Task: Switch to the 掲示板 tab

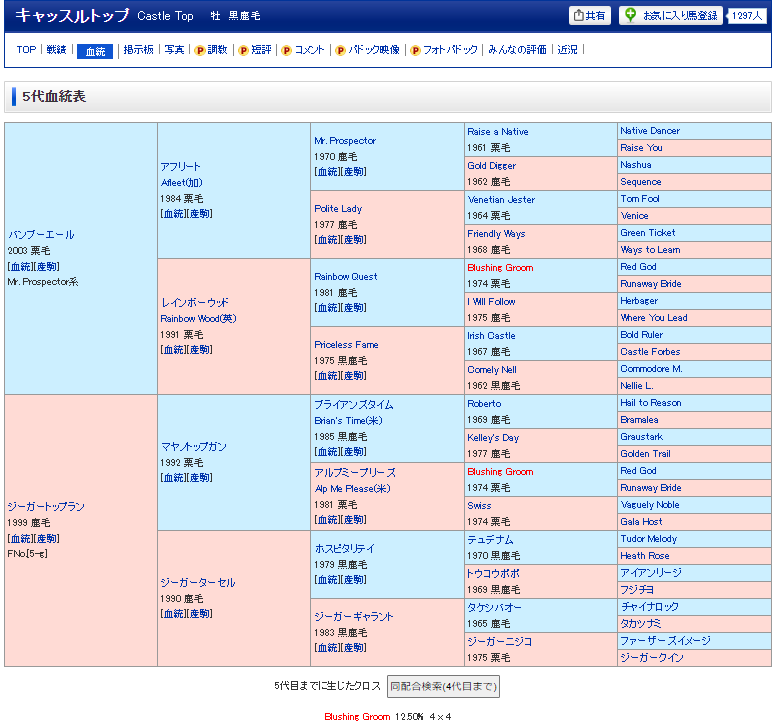Action: (138, 50)
